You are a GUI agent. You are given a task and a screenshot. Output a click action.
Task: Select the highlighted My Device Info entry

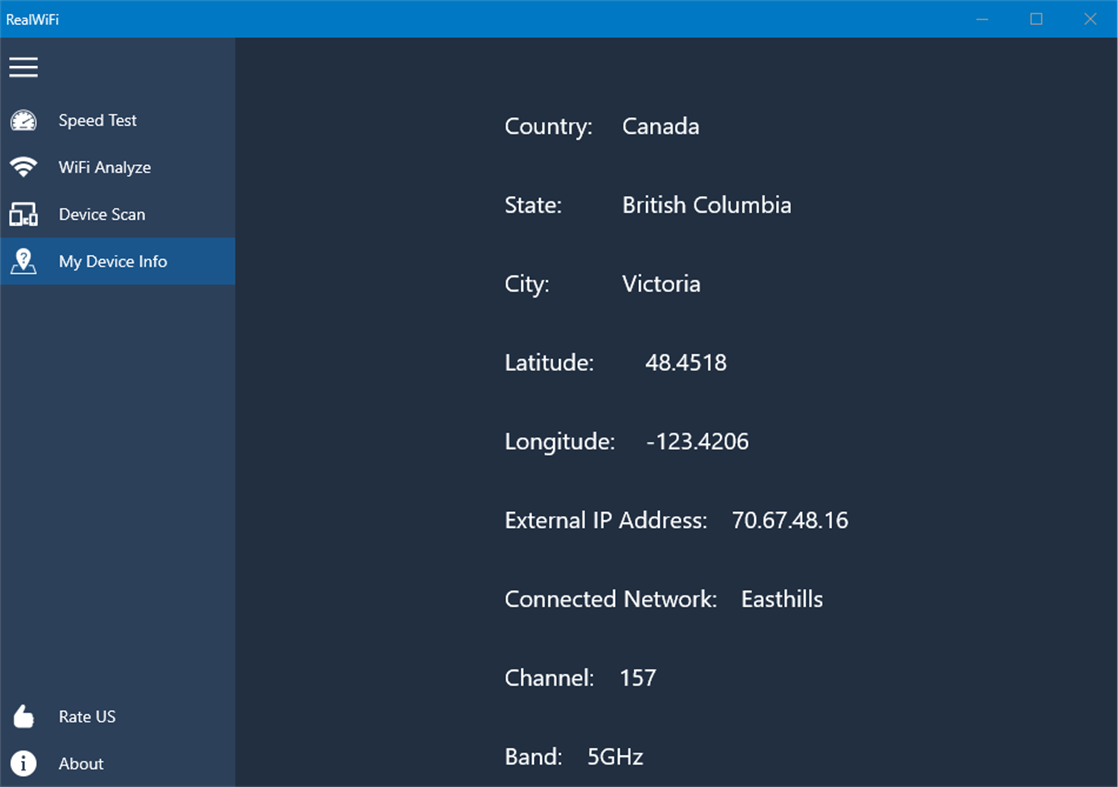click(x=112, y=261)
